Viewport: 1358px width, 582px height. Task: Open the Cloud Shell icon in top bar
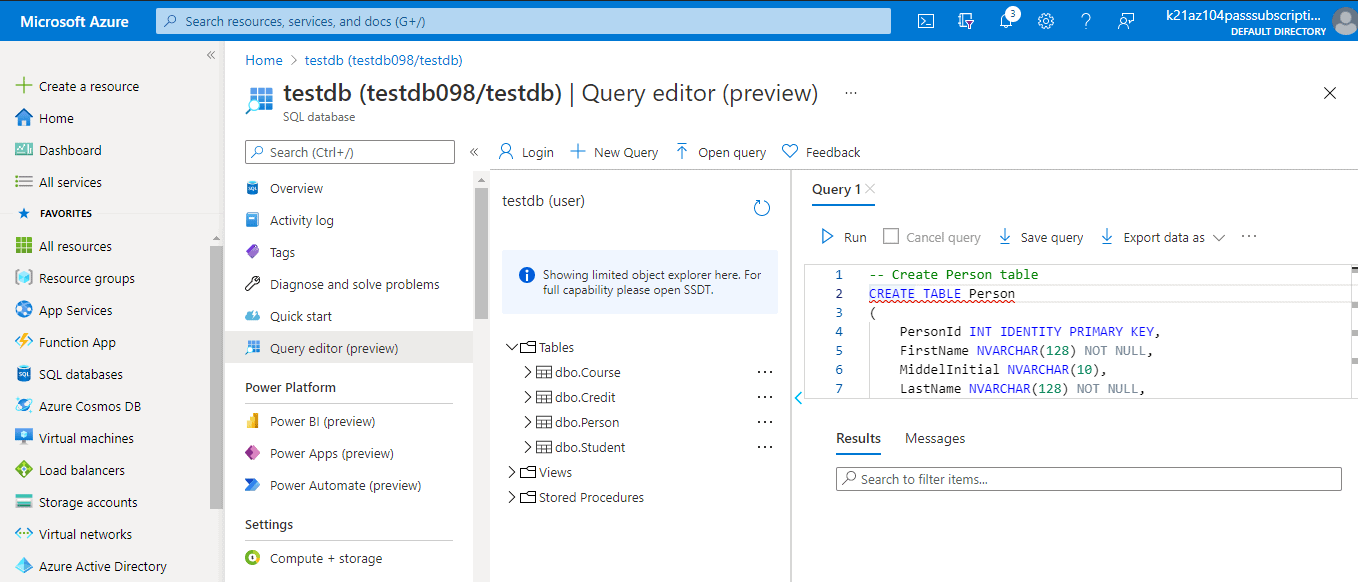point(925,20)
